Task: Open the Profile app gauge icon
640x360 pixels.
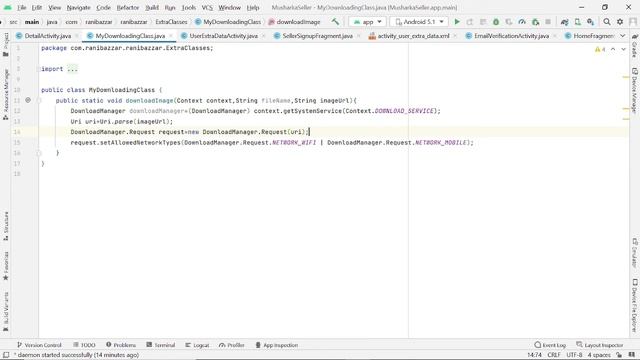Action: (522, 22)
